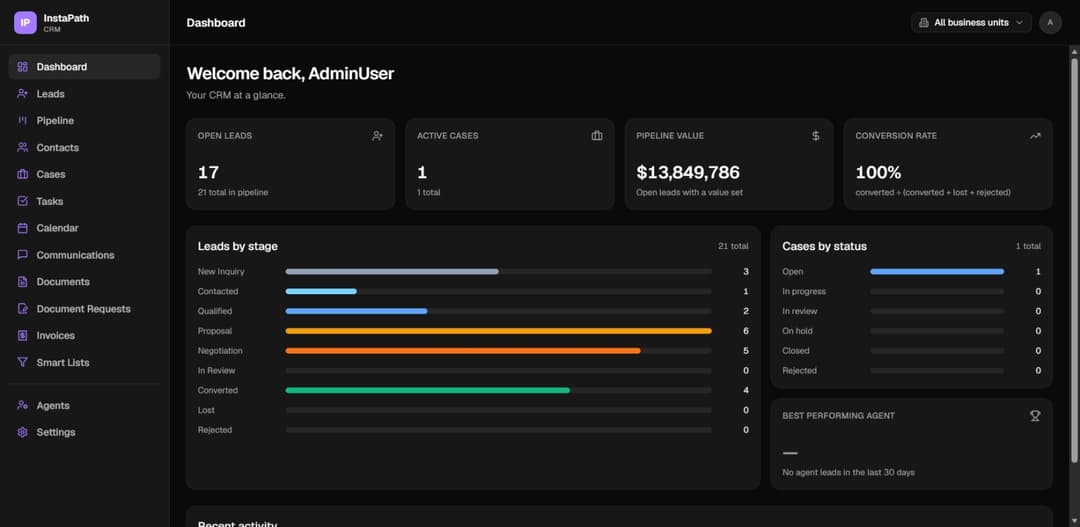The width and height of the screenshot is (1080, 527).
Task: Click the In progress case status label
Action: click(x=804, y=291)
